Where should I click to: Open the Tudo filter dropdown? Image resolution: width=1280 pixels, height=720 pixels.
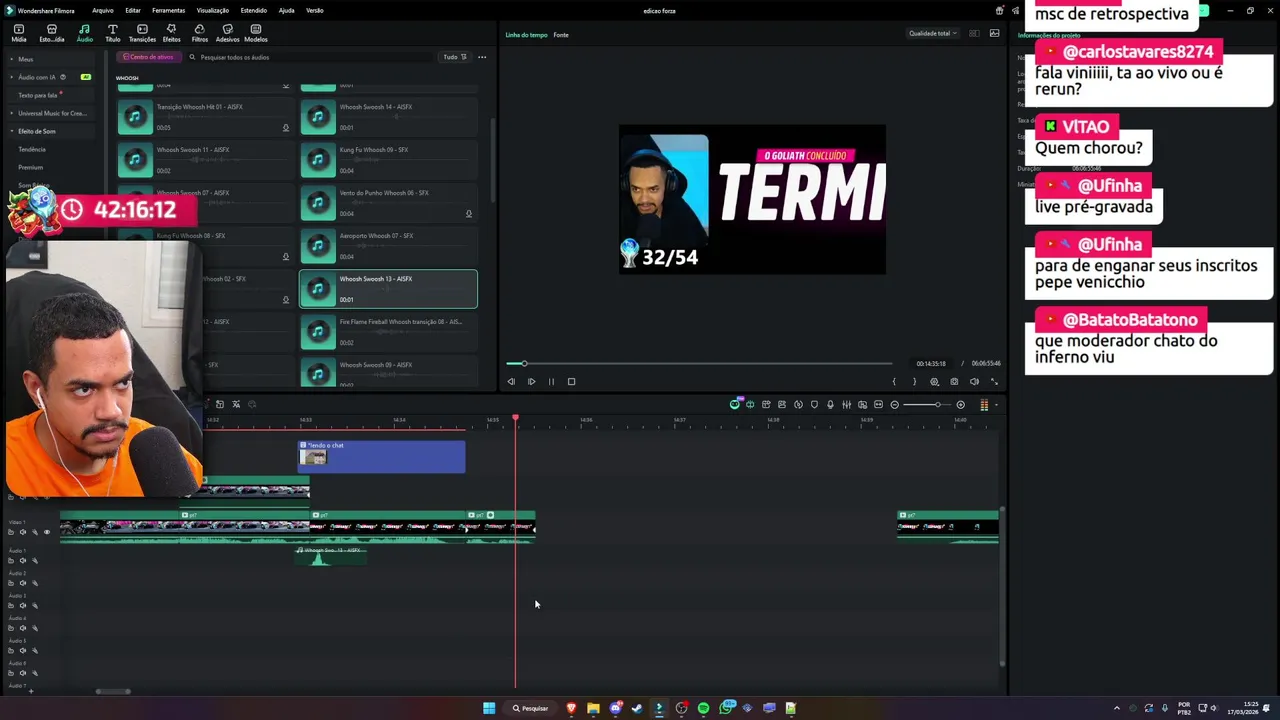455,57
